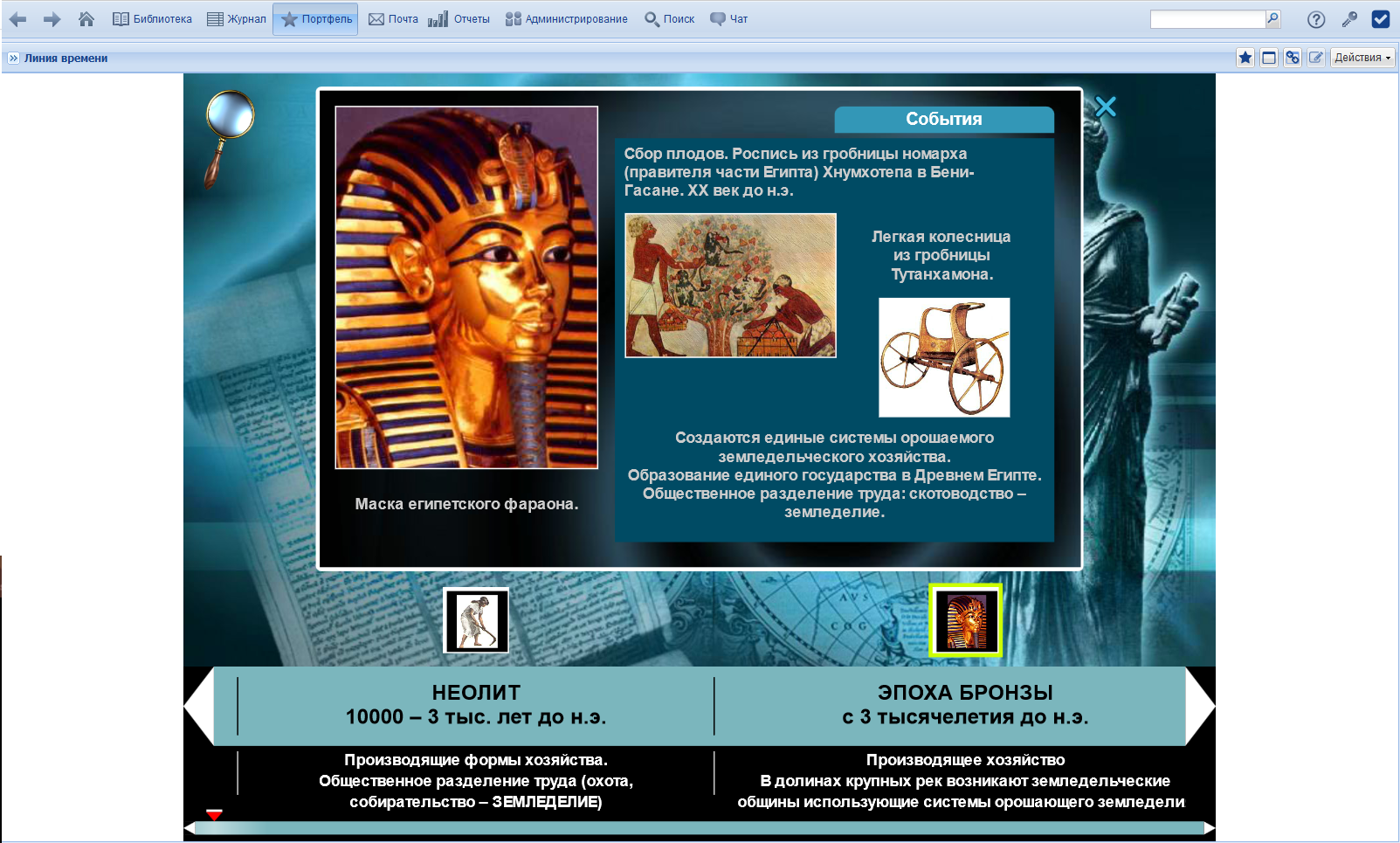Image resolution: width=1400 pixels, height=843 pixels.
Task: Click the bottom timeline scrollbar track
Action: [x=699, y=828]
